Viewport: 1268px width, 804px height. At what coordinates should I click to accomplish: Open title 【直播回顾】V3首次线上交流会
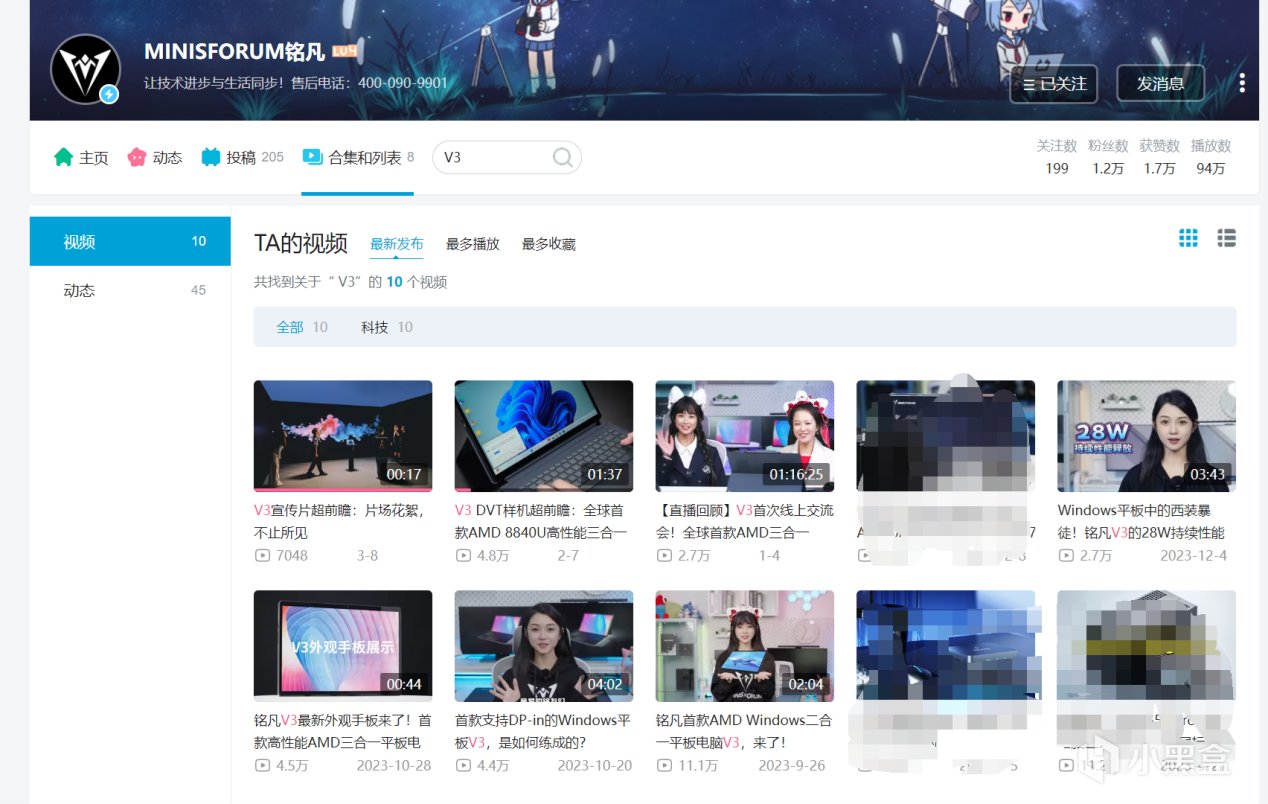tap(745, 521)
